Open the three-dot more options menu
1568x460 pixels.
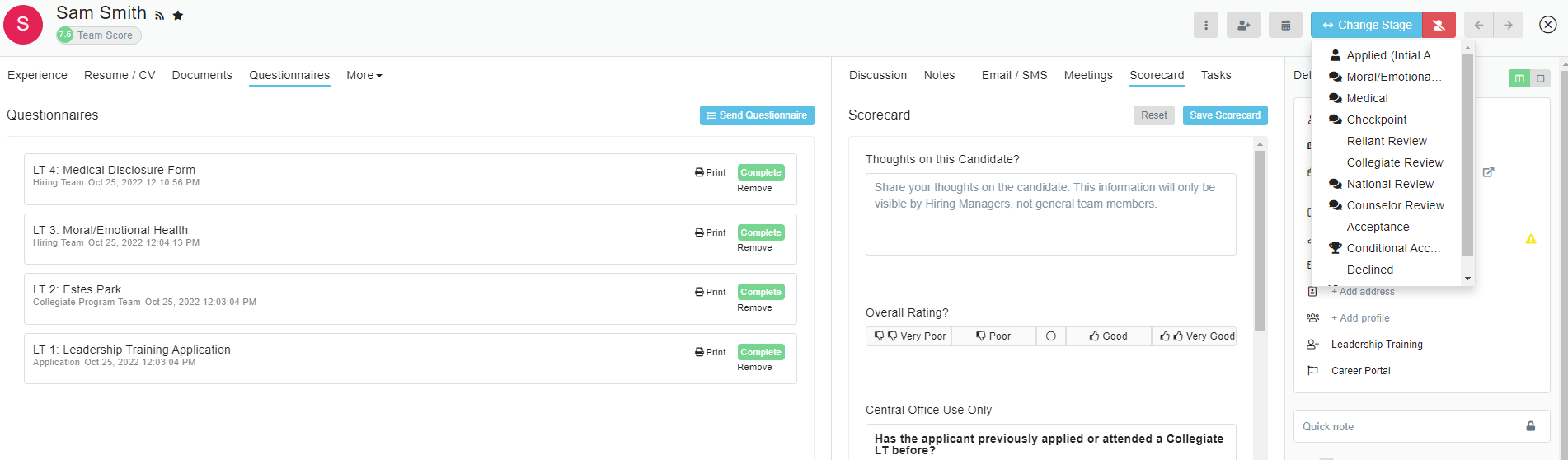(1205, 25)
